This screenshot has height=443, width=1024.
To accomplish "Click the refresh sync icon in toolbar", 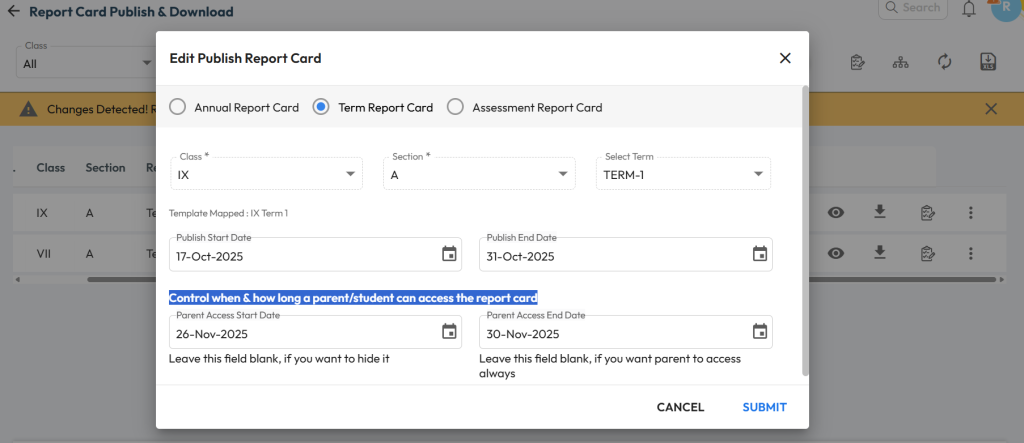I will [944, 62].
